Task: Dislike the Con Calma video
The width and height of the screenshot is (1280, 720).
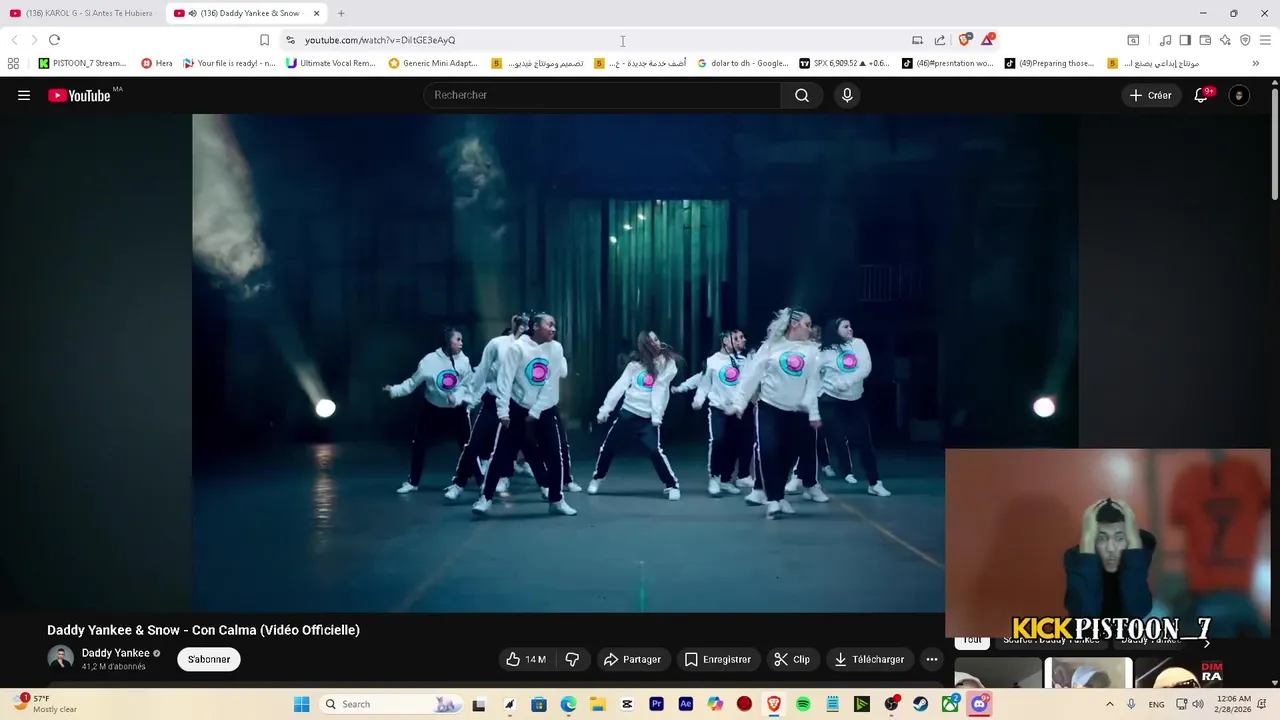Action: tap(572, 659)
